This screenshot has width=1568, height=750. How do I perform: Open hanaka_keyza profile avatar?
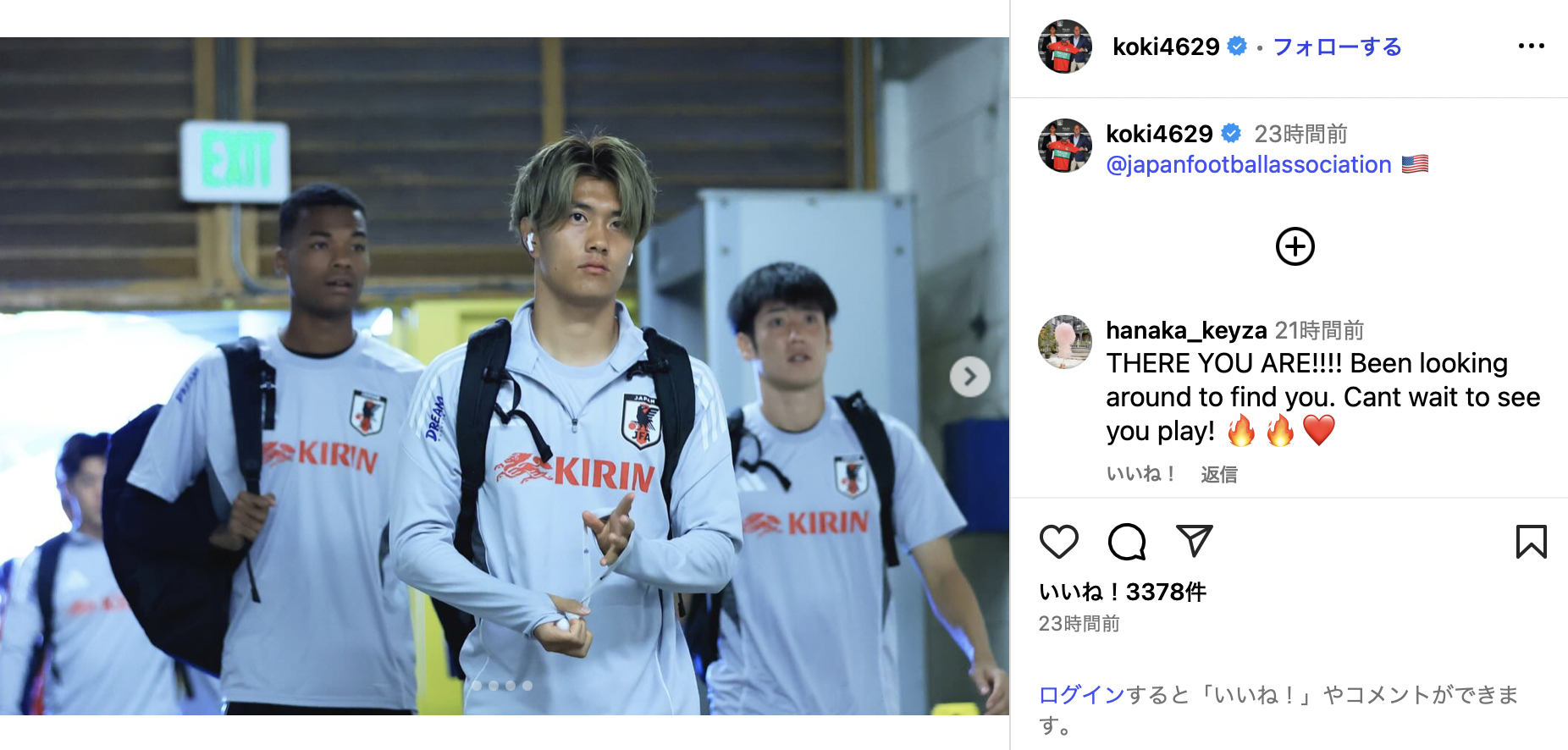pos(1065,342)
